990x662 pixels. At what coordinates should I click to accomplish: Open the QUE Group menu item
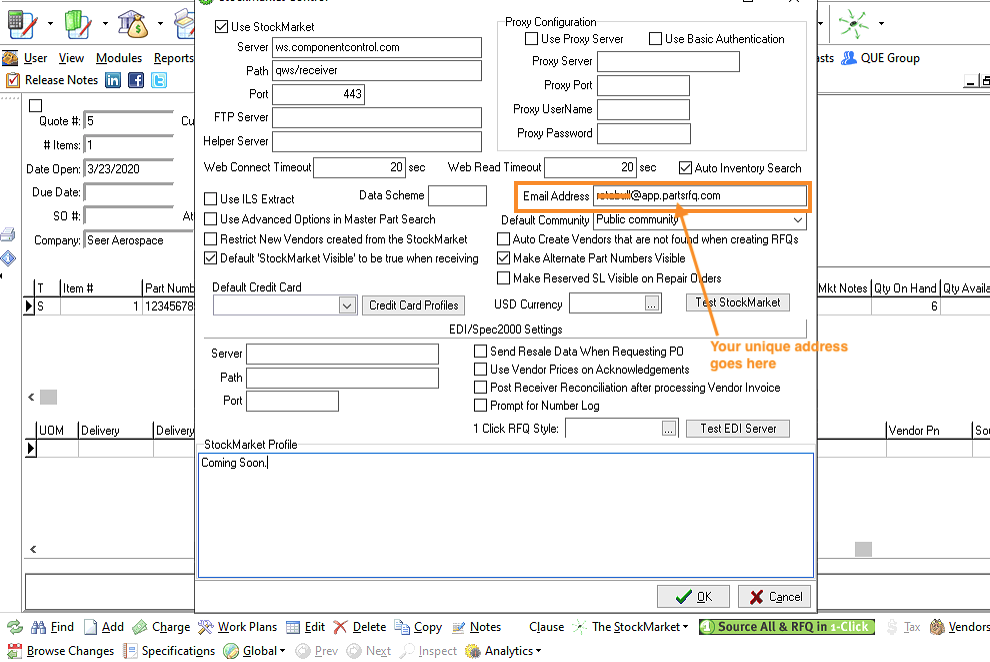click(890, 58)
